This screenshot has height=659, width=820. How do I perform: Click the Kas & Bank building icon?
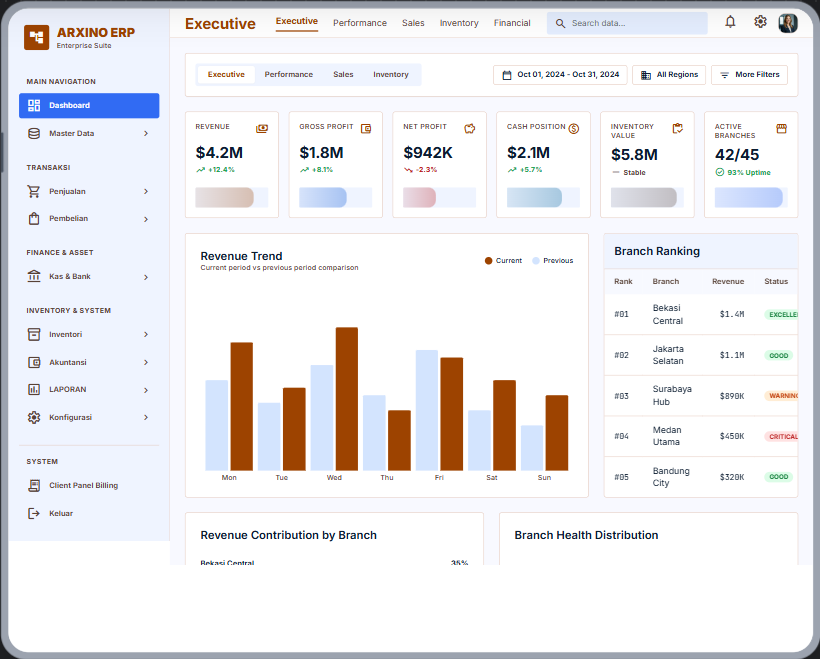pos(34,276)
